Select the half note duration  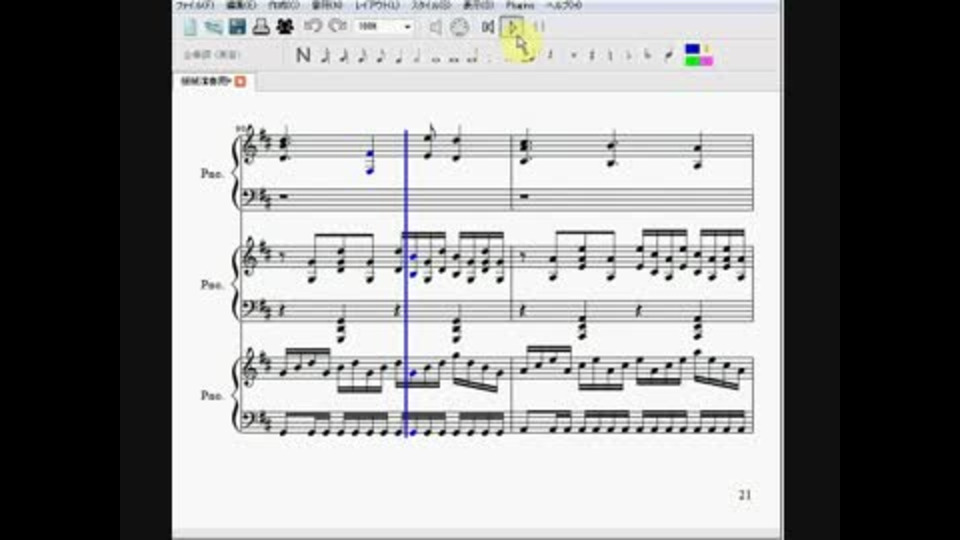coord(417,56)
